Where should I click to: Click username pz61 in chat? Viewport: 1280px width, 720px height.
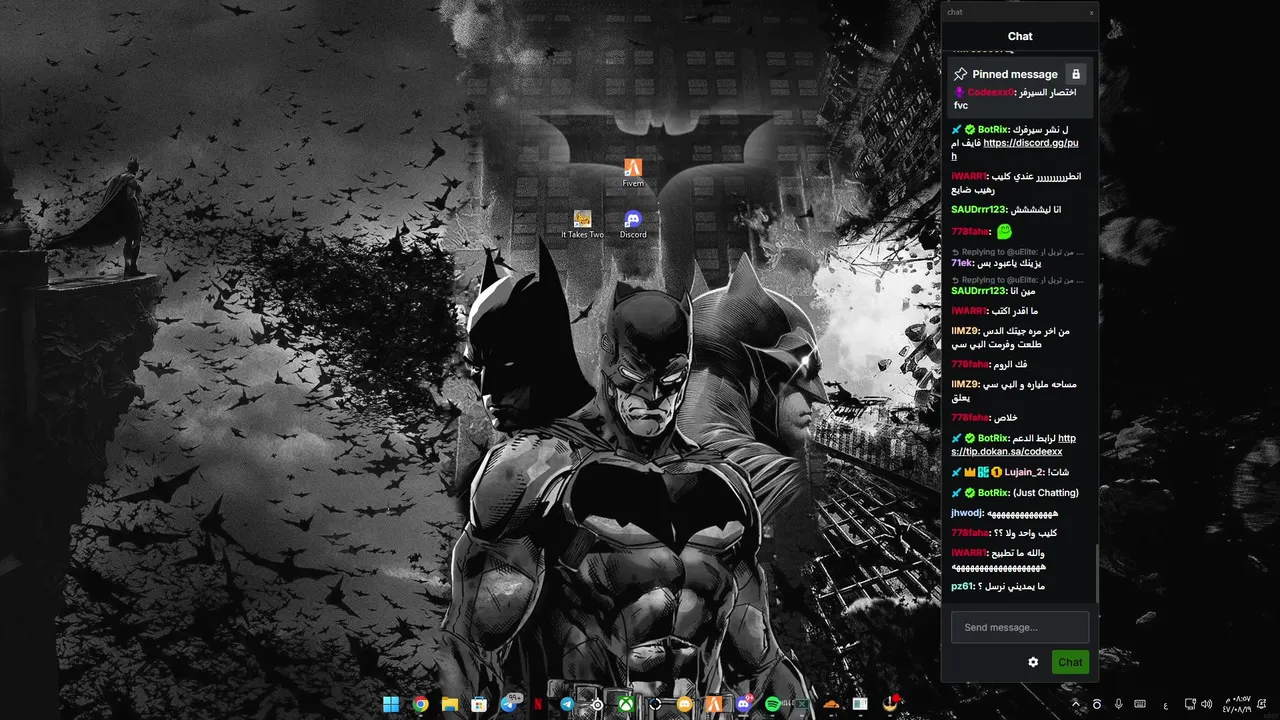pos(962,586)
